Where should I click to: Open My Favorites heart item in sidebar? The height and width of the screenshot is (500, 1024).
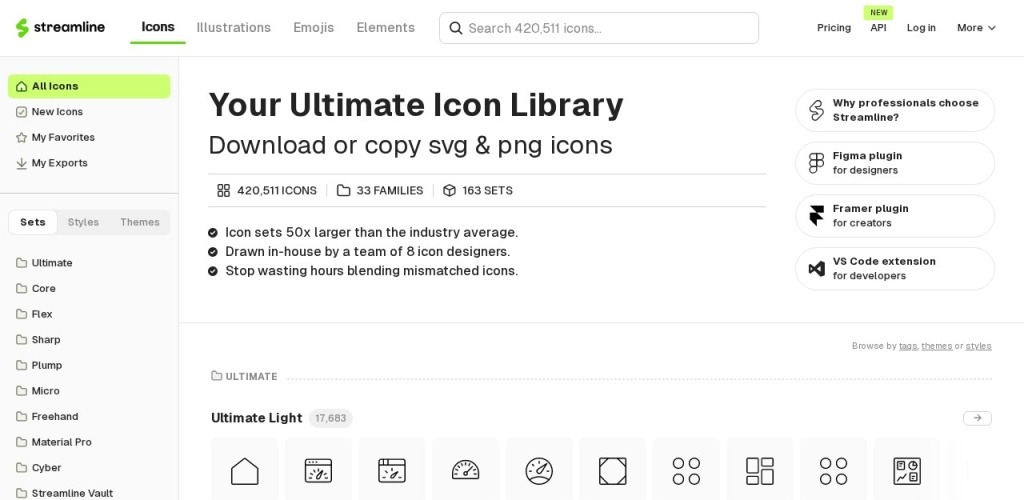(62, 137)
